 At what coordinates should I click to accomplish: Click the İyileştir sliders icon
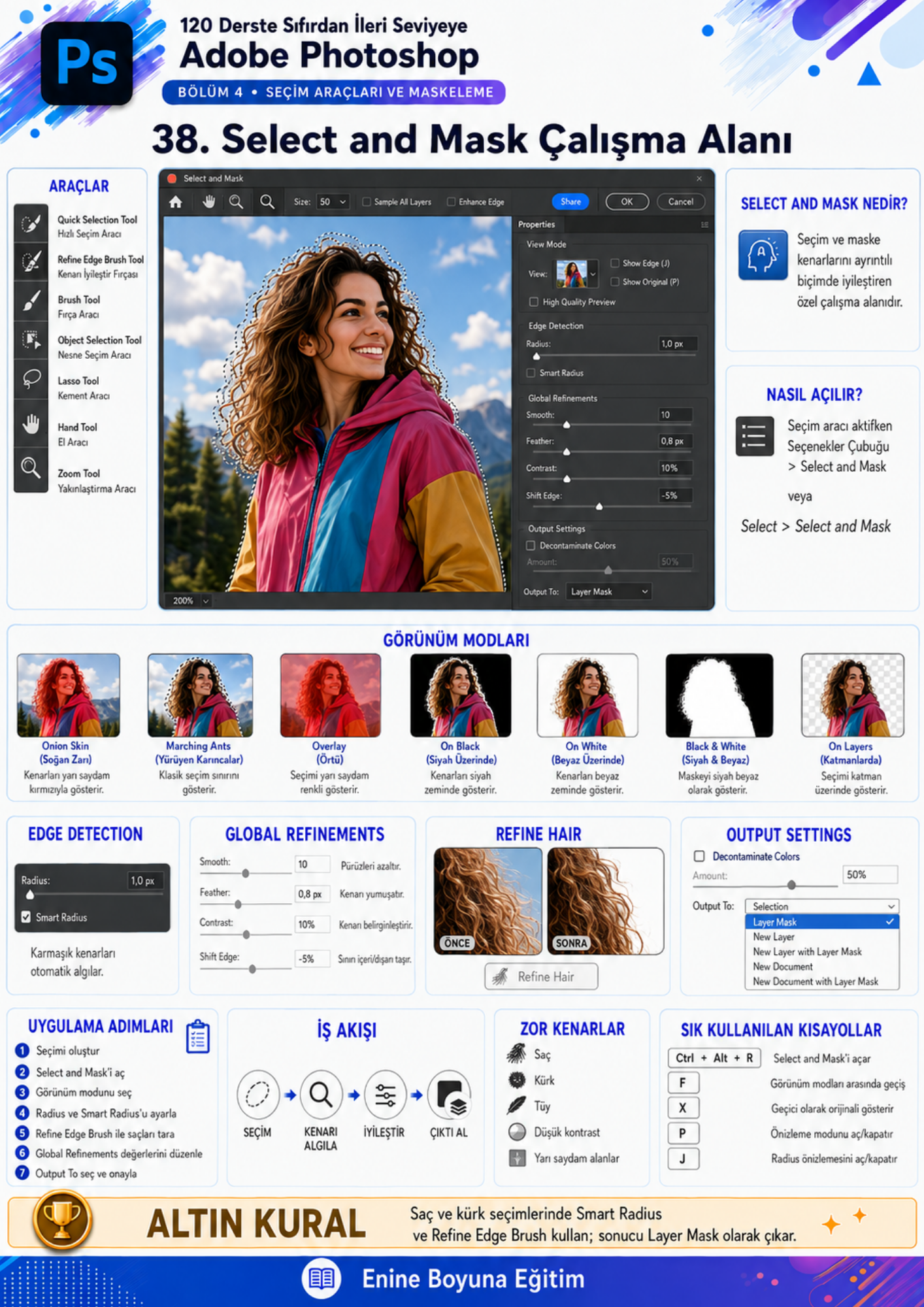[x=384, y=1095]
